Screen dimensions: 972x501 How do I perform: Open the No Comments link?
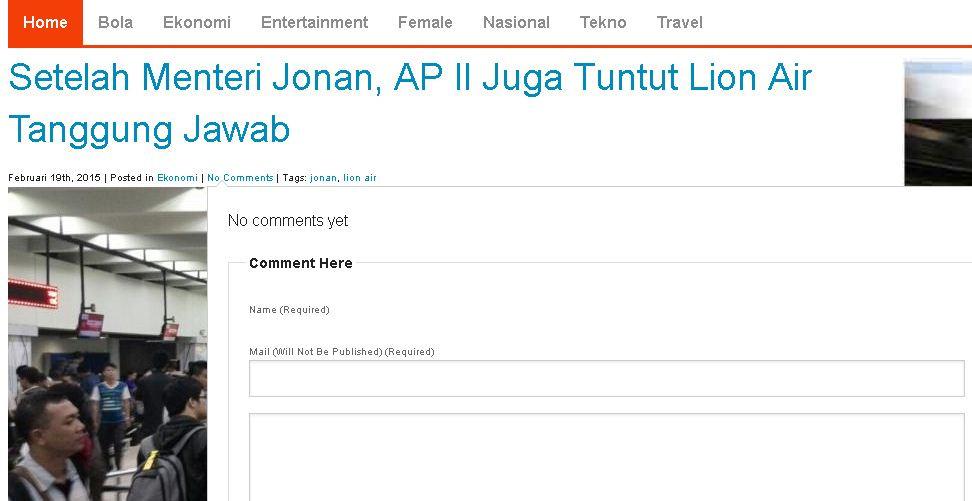point(240,178)
